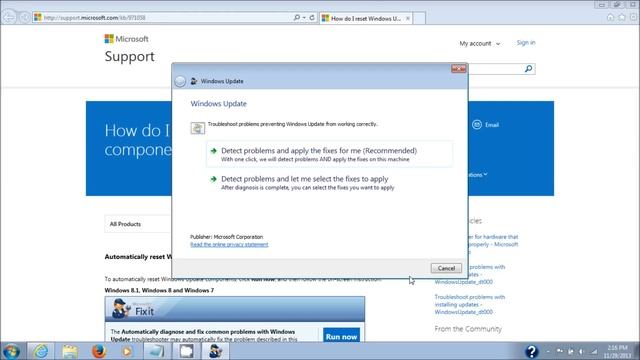Click the Windows Update dialog back button
The width and height of the screenshot is (640, 360).
180,81
